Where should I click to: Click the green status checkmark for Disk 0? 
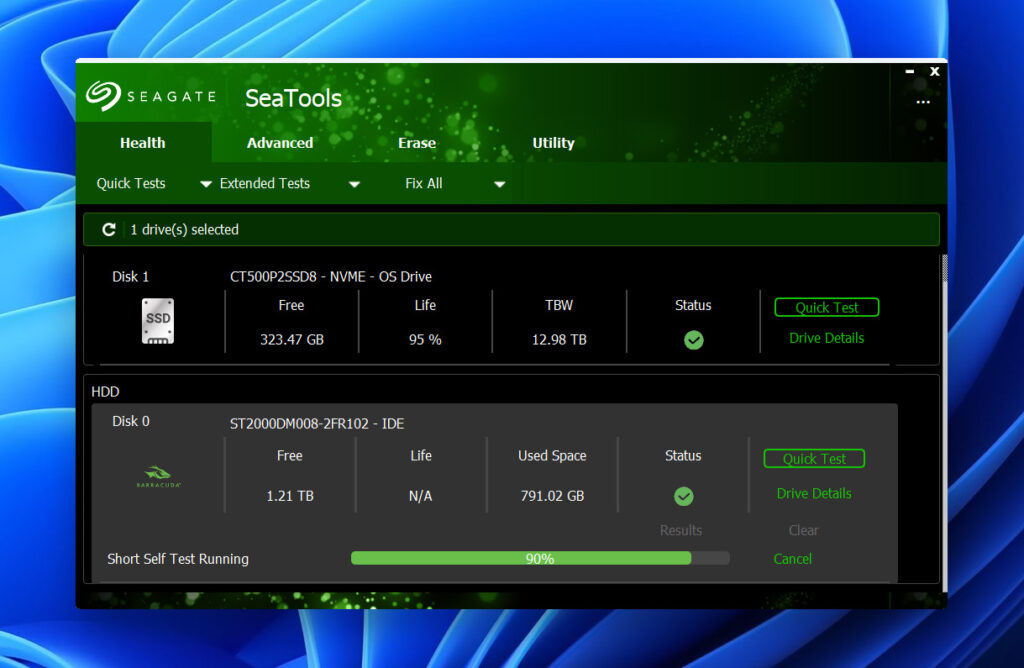click(x=683, y=496)
